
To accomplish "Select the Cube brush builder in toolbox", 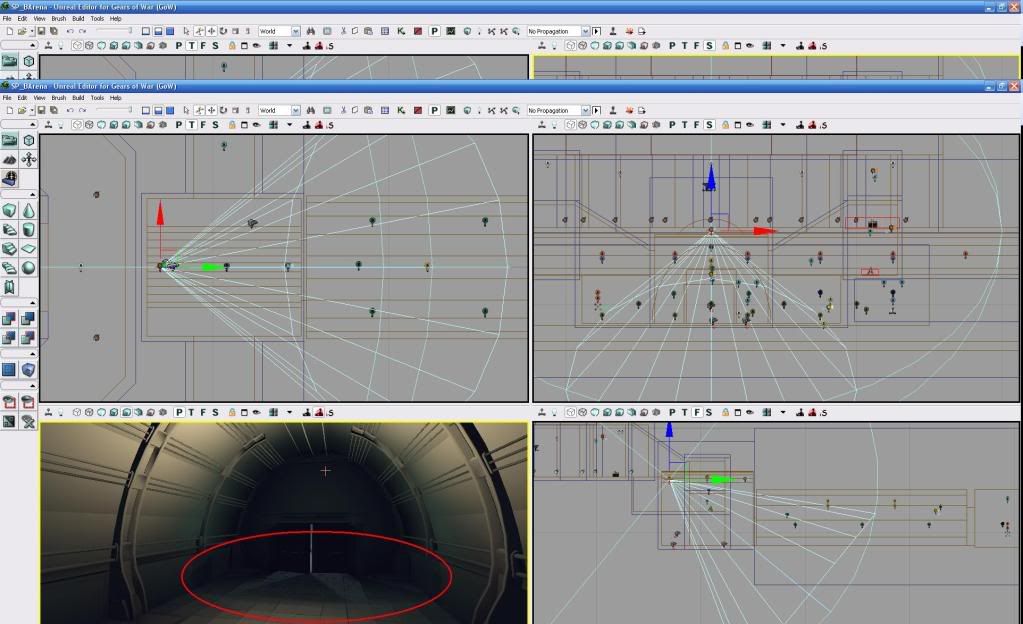I will tap(10, 211).
